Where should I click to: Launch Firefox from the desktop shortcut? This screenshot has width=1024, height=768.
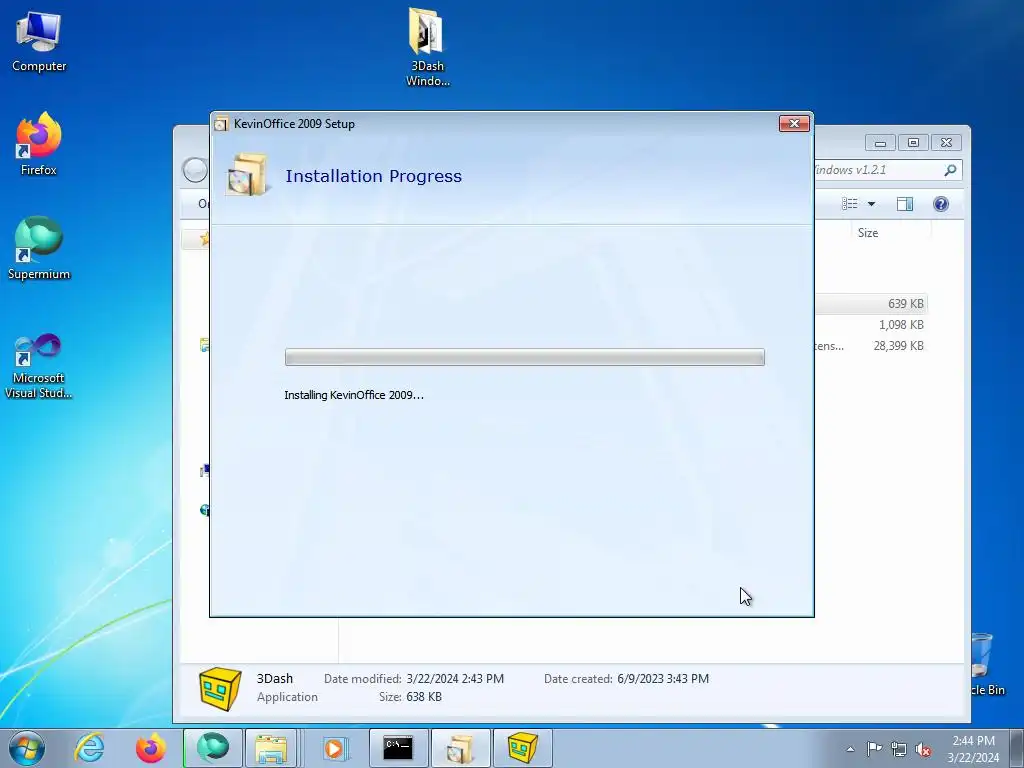pos(39,144)
